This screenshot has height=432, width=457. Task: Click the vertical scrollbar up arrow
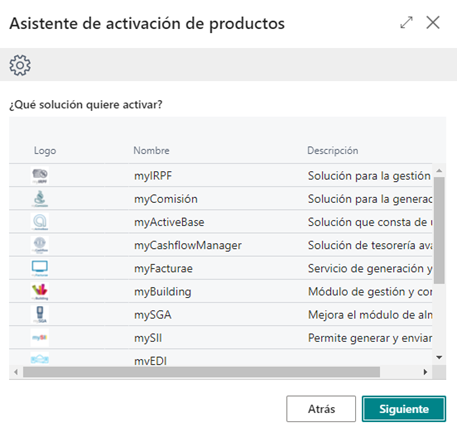click(439, 171)
